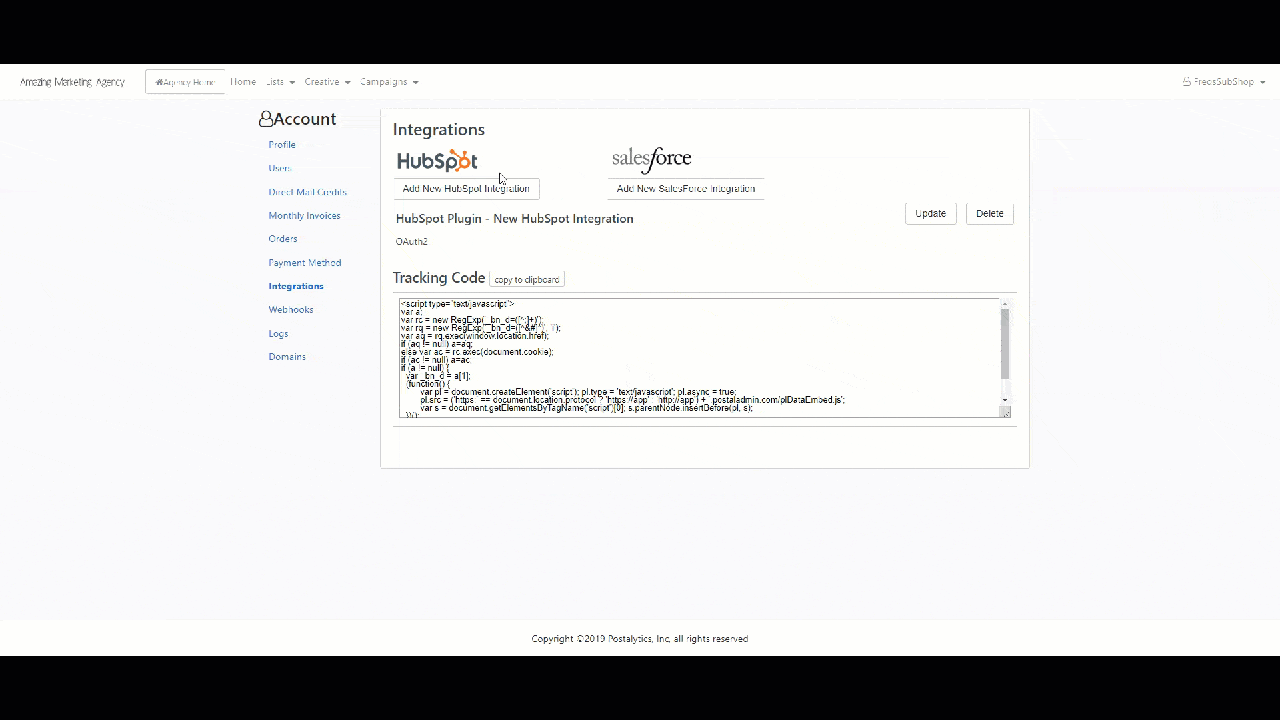Open Domains in the Account sidebar
The width and height of the screenshot is (1280, 720).
pos(287,356)
